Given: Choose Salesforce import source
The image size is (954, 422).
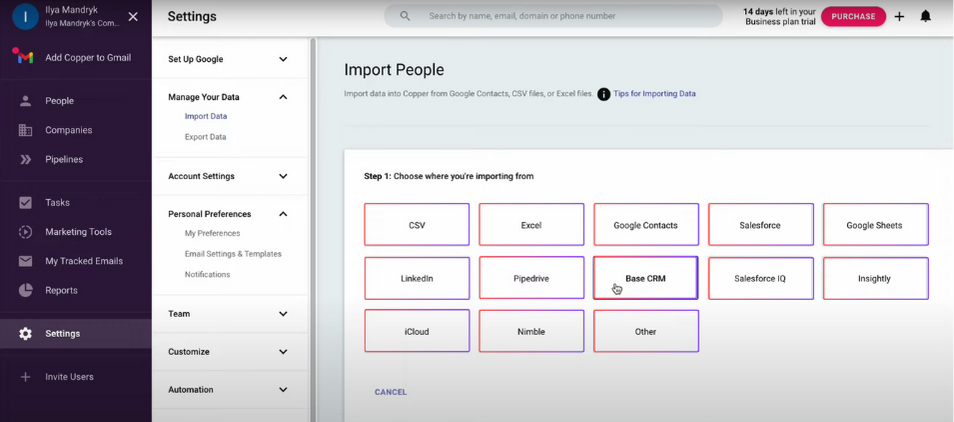Looking at the screenshot, I should click(x=761, y=224).
